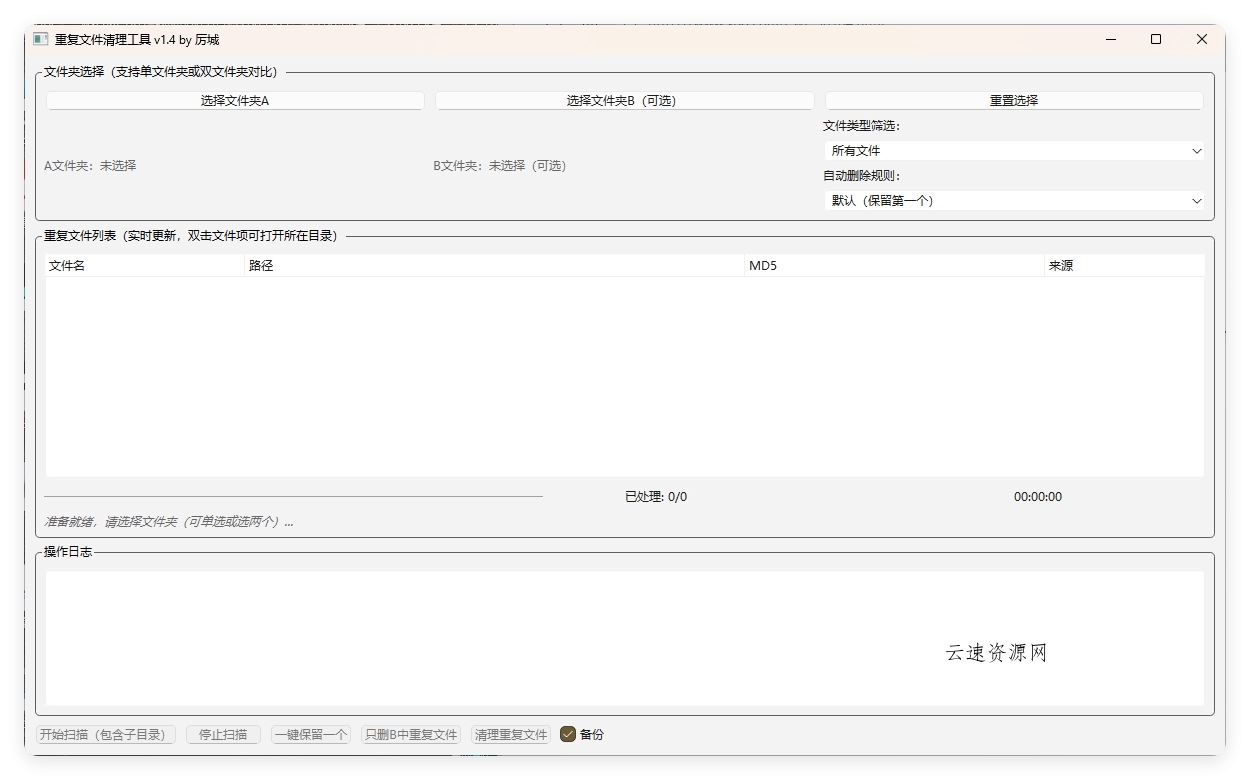Open the 所有文件 file type dropdown
This screenshot has height=780, width=1250.
tap(1013, 150)
